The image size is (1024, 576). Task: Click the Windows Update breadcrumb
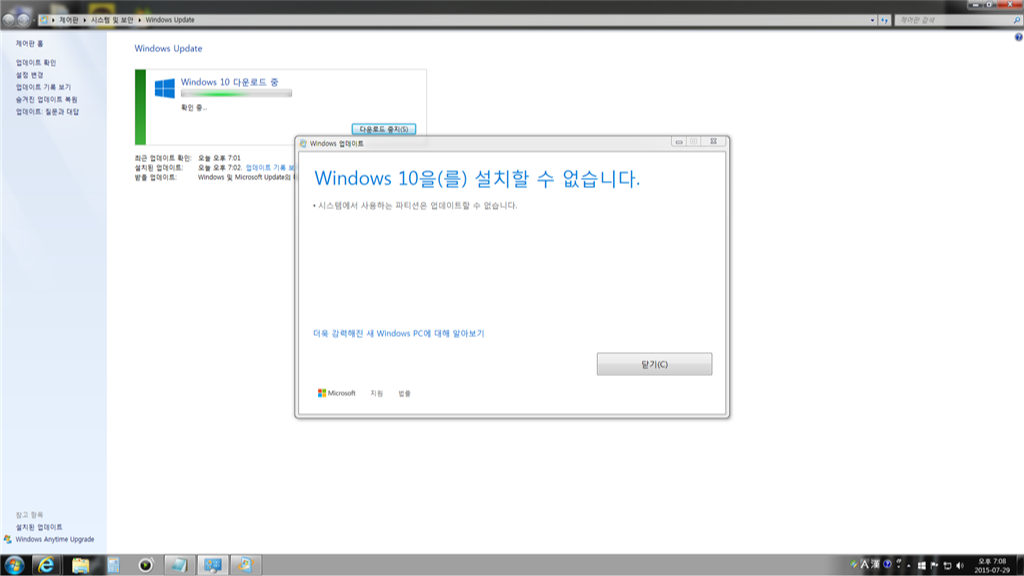170,20
